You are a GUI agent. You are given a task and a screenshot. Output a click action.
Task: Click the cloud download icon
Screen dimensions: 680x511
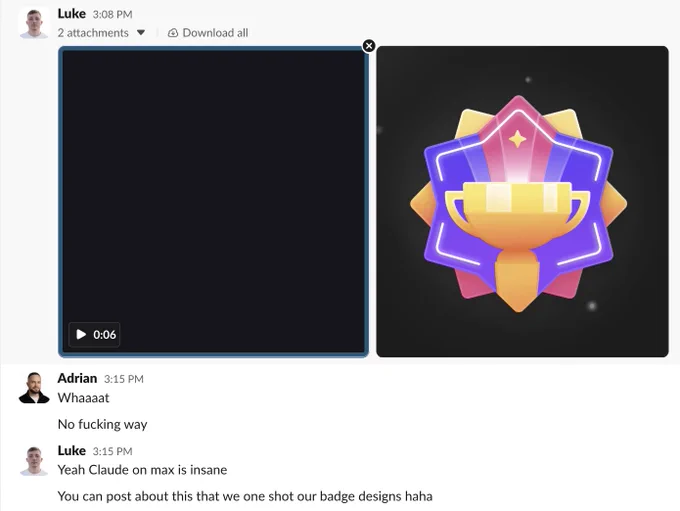point(173,33)
